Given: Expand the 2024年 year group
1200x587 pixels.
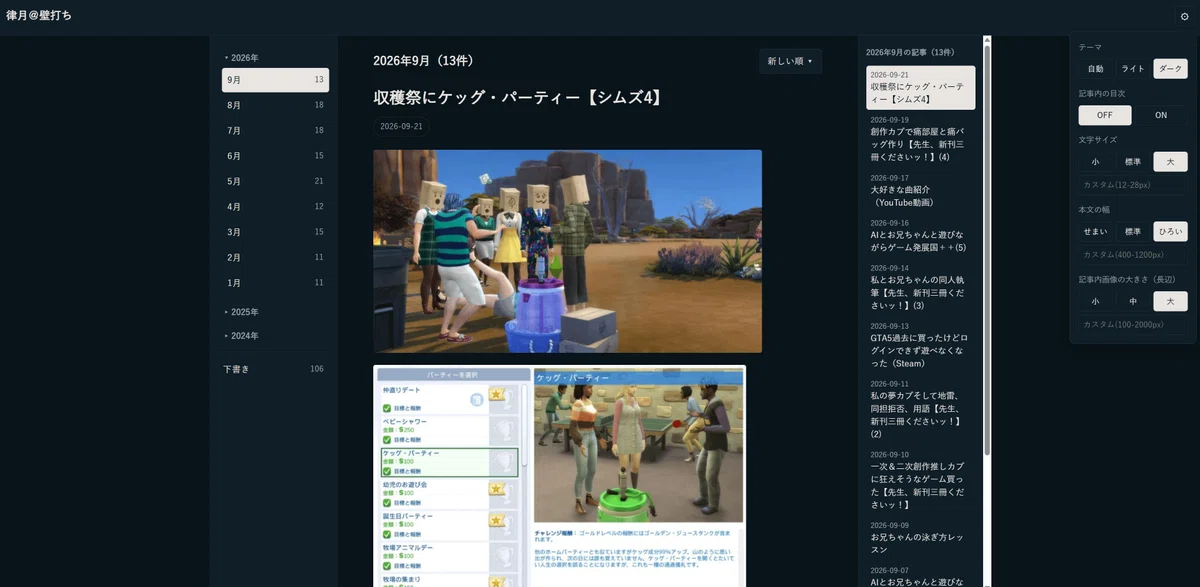Looking at the screenshot, I should pos(240,336).
